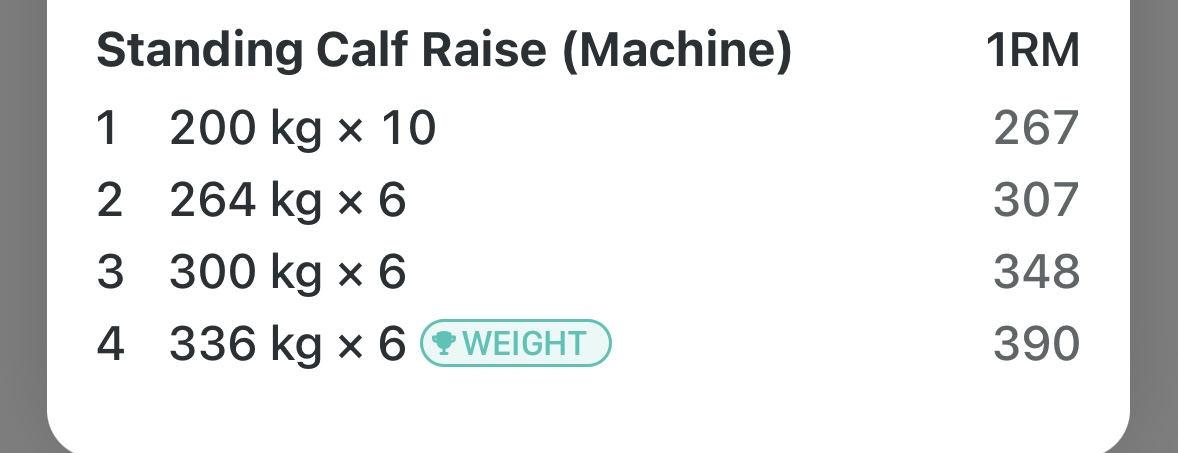Select set number 4 in the list

109,344
